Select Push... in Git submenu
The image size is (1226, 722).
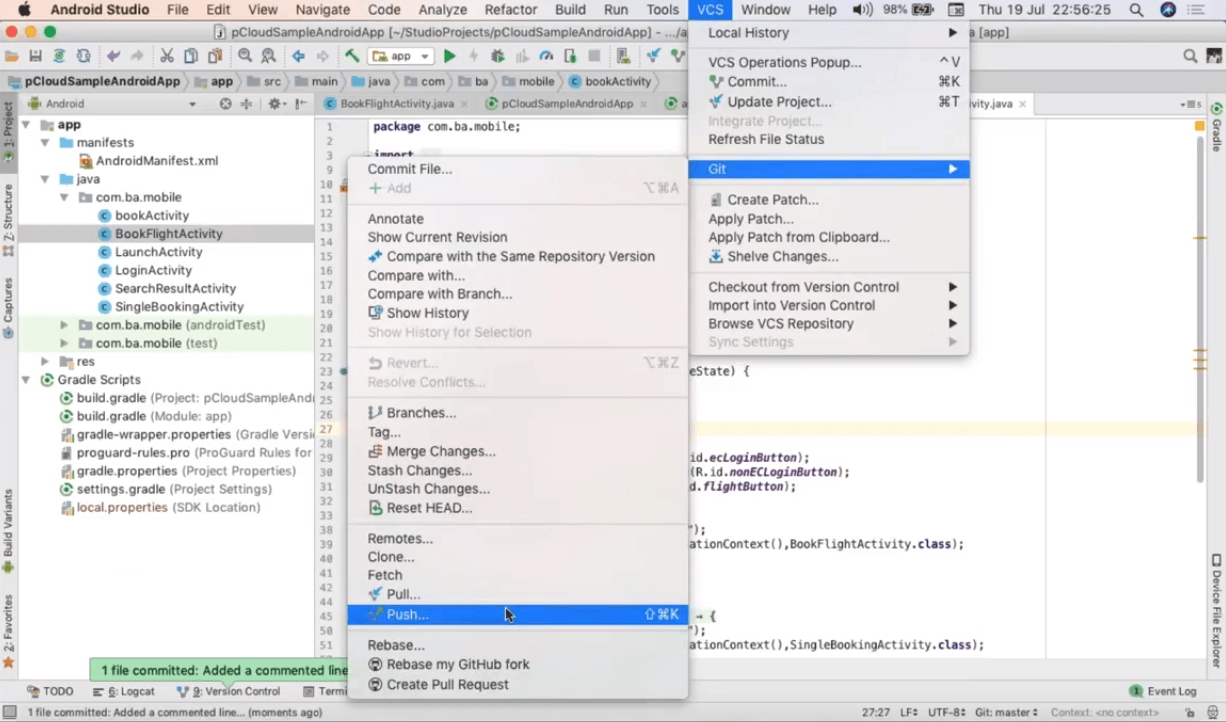[518, 615]
